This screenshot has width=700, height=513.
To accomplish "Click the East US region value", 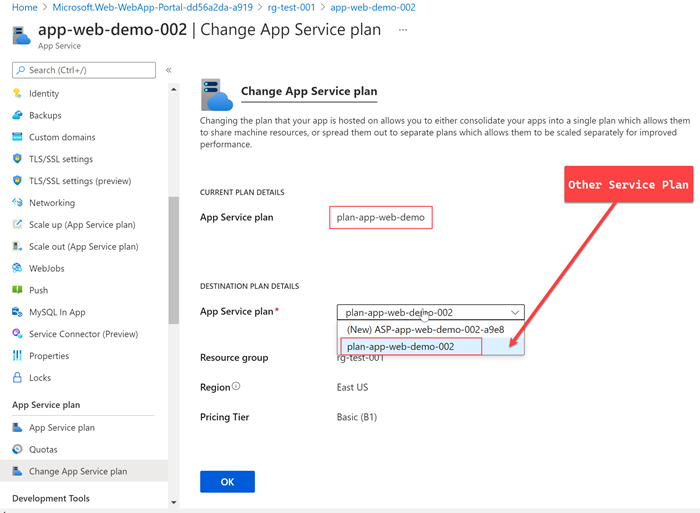I will pyautogui.click(x=352, y=387).
